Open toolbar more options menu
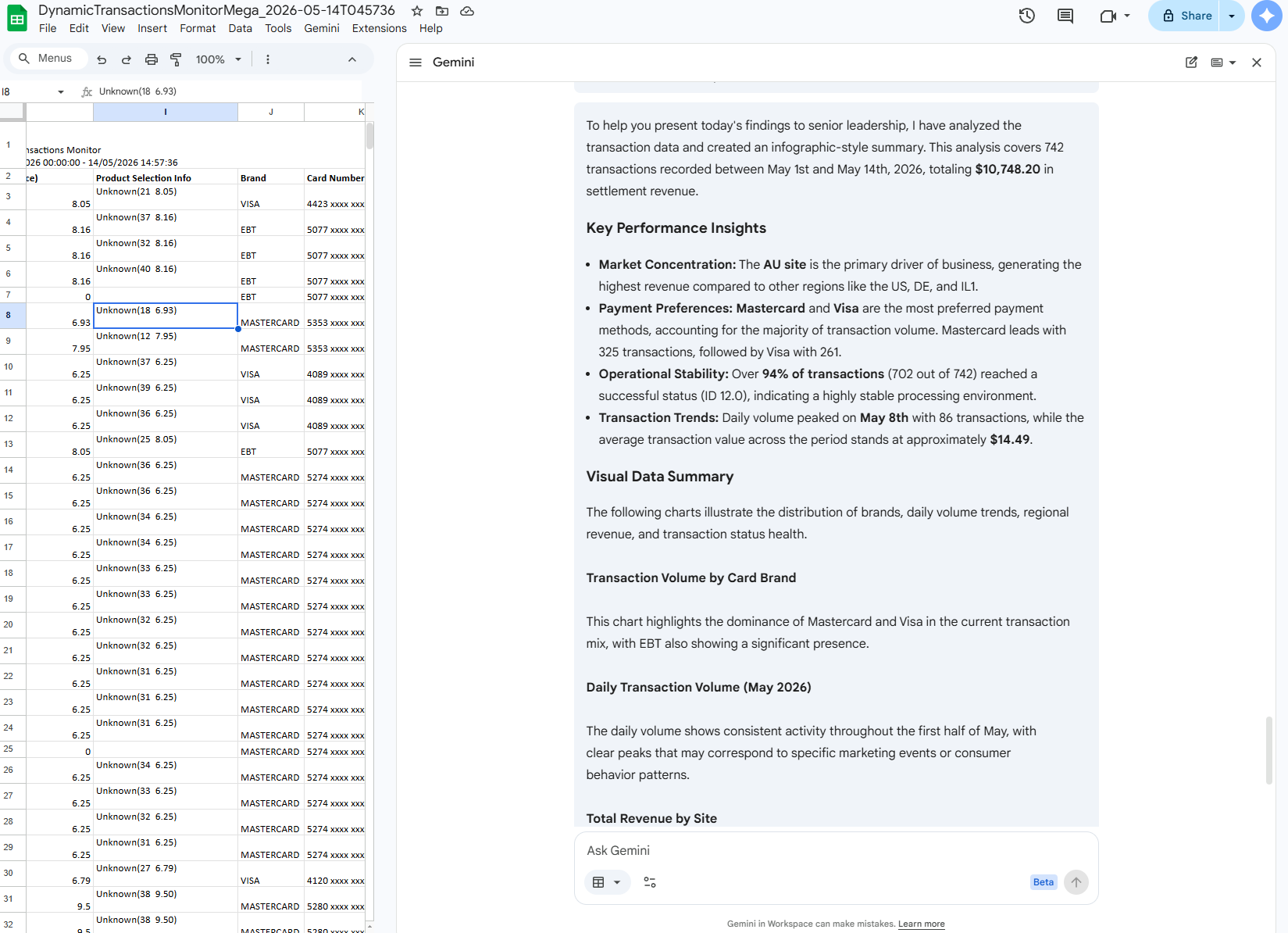The image size is (1288, 933). (268, 59)
